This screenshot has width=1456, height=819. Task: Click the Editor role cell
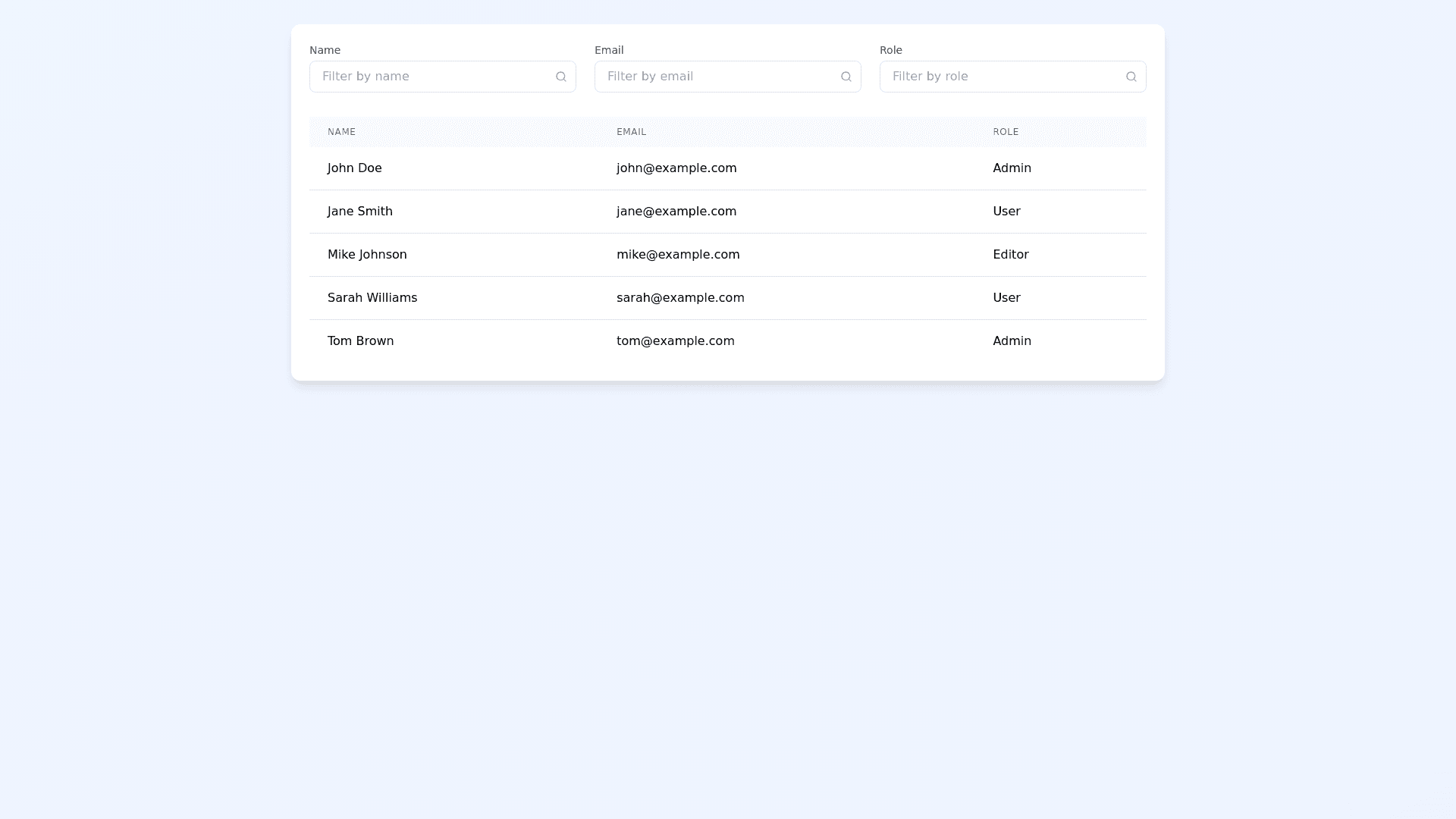(x=1010, y=255)
